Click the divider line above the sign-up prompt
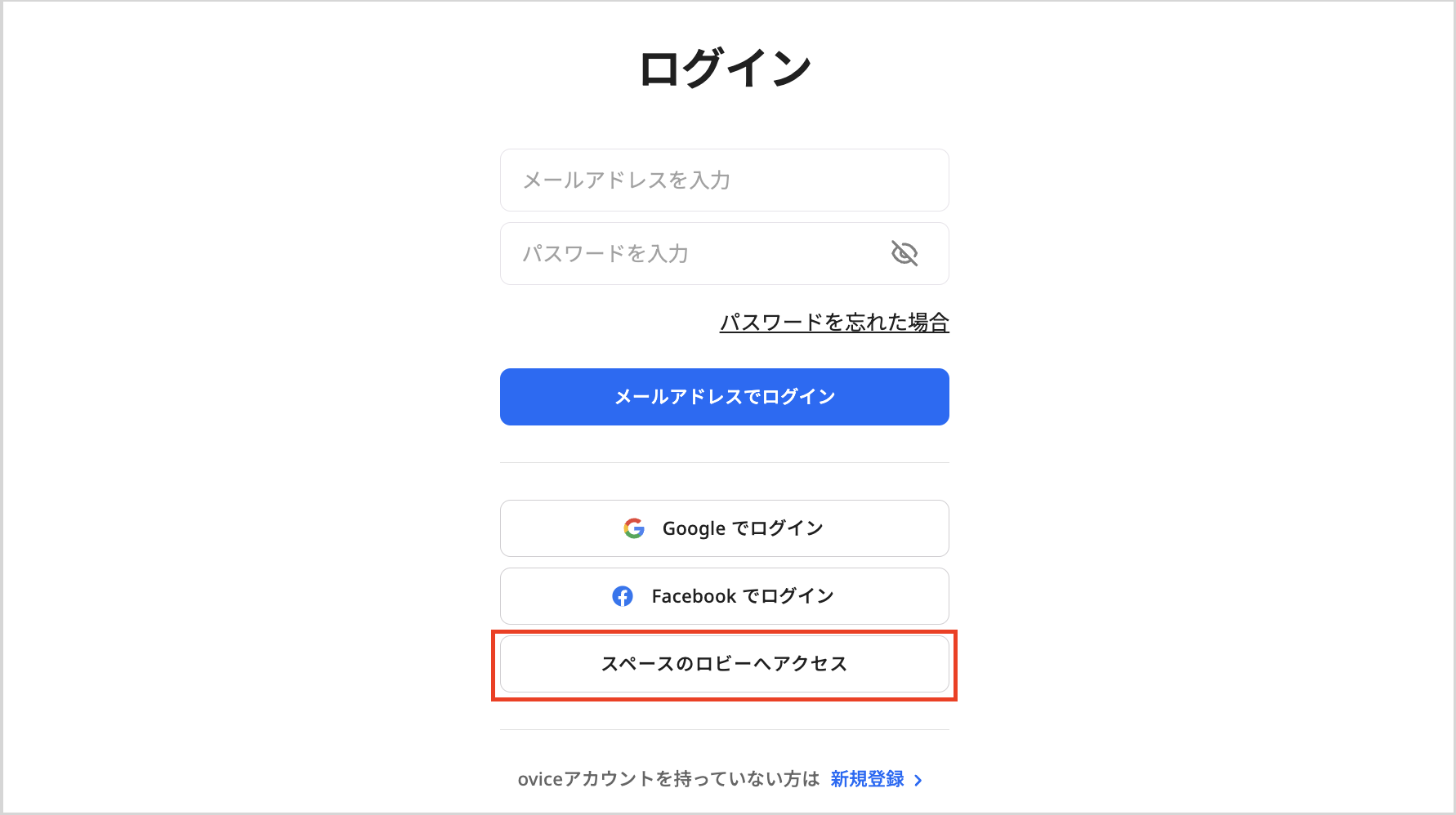Viewport: 1456px width, 815px height. coord(724,729)
